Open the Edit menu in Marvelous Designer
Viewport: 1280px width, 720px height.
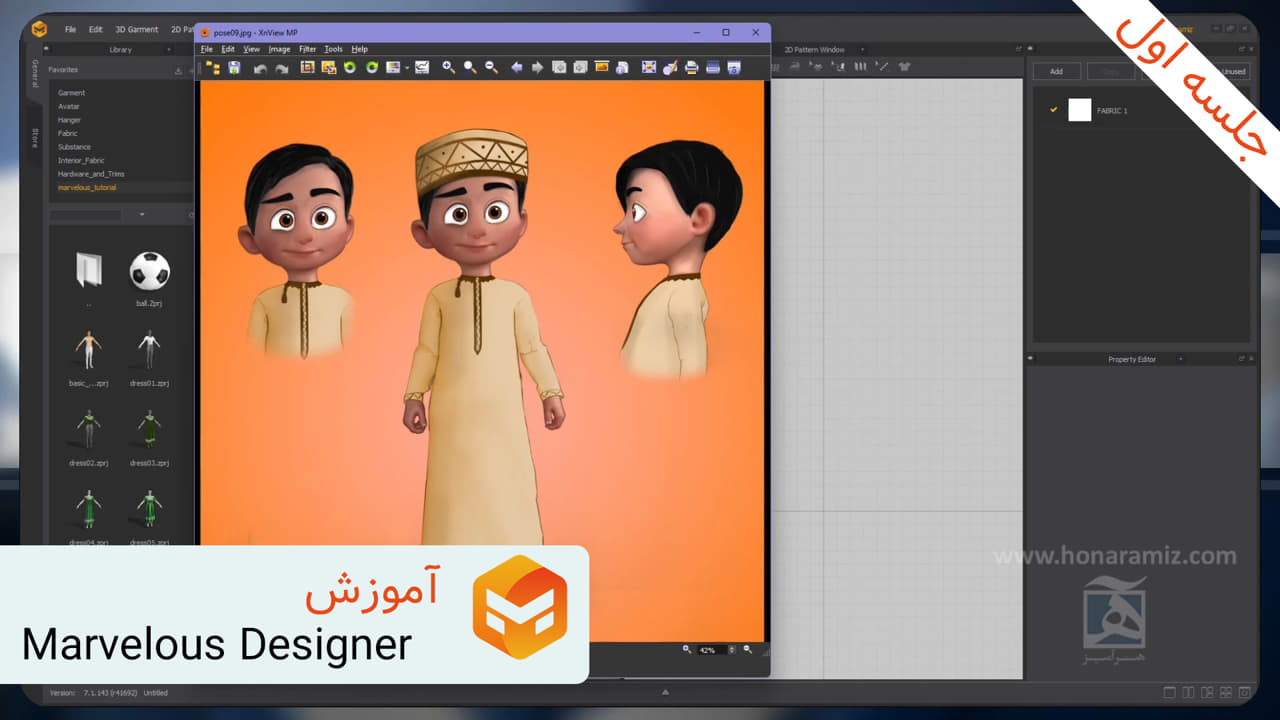coord(96,29)
